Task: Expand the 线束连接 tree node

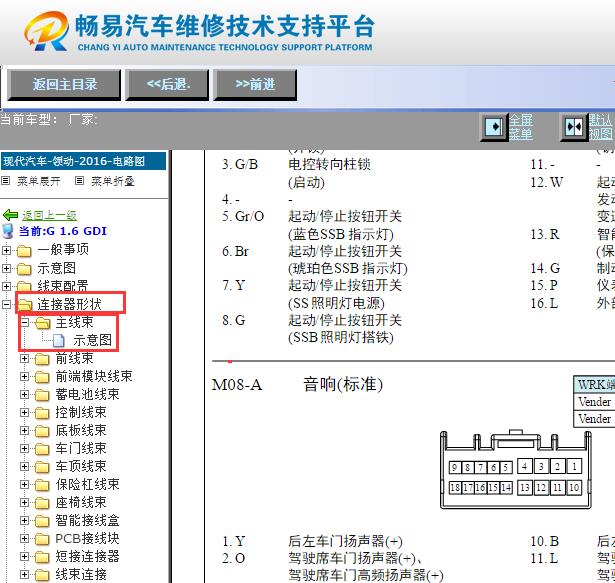Action: tap(25, 575)
